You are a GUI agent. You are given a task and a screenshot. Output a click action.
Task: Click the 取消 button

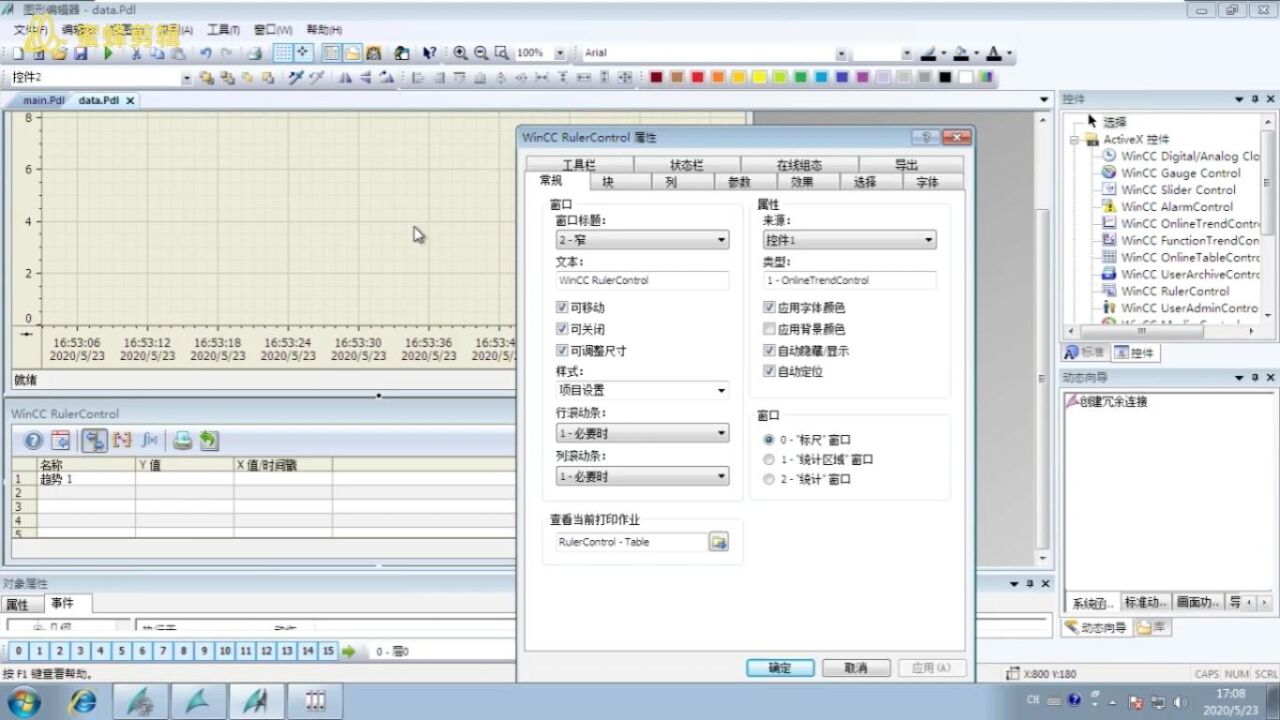856,668
